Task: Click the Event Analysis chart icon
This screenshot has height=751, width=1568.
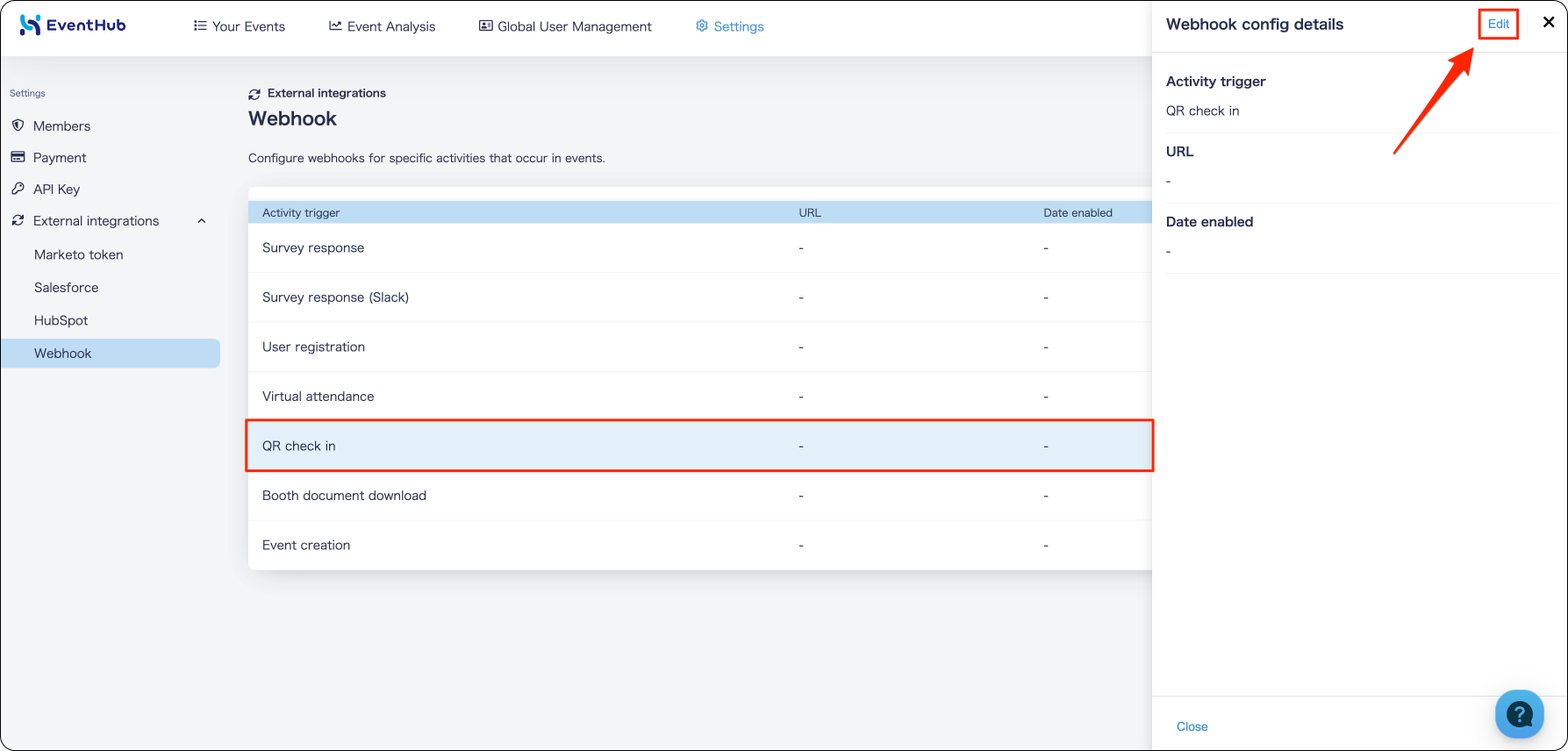Action: coord(335,25)
